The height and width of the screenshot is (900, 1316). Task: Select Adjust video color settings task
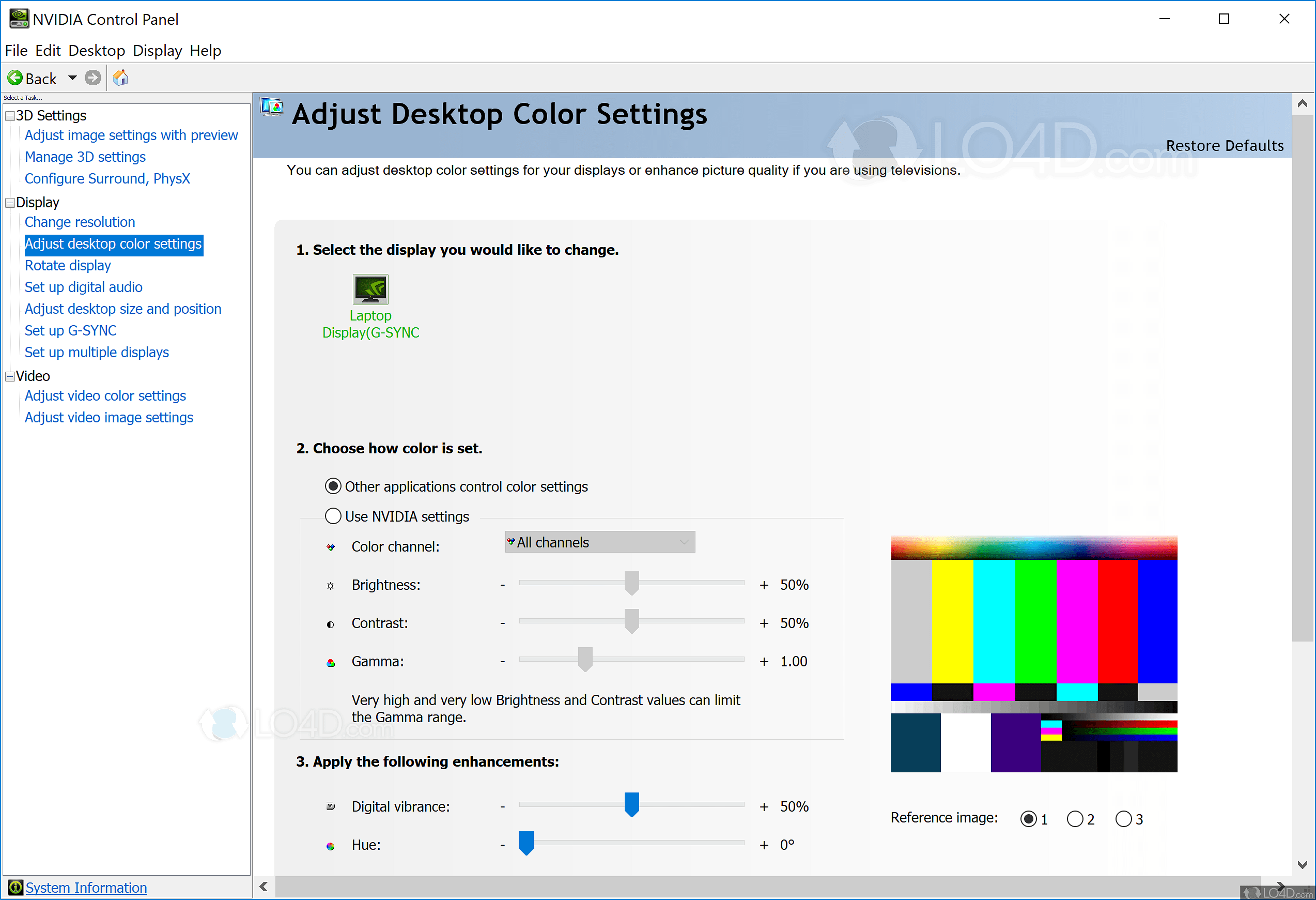tap(105, 395)
